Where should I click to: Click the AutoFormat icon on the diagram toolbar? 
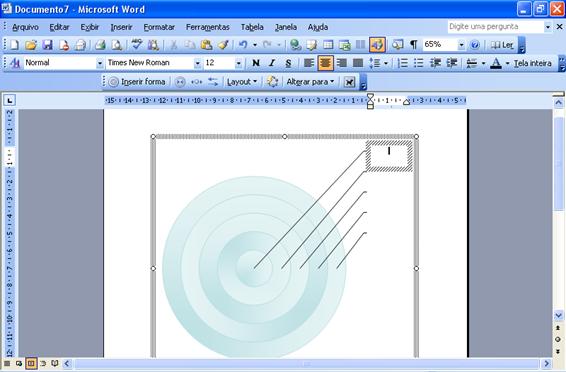pyautogui.click(x=272, y=82)
